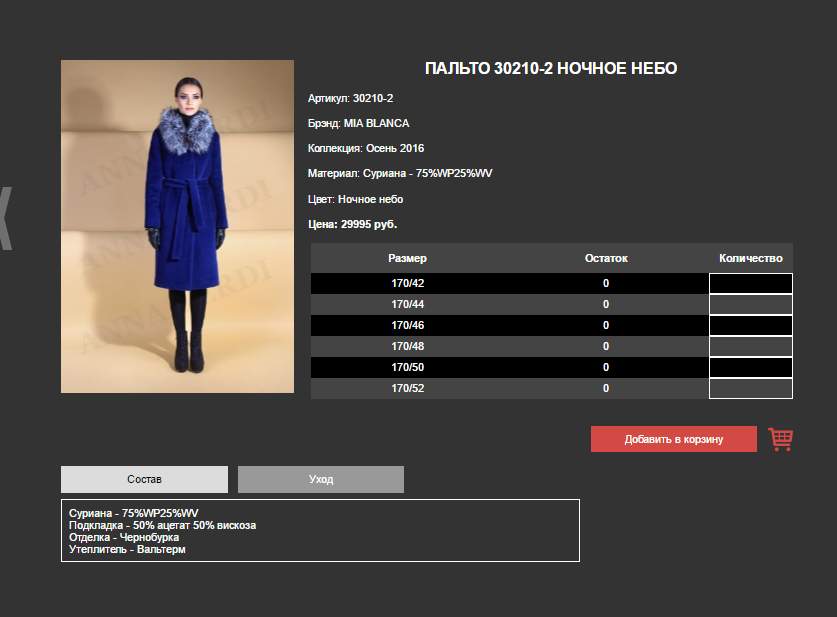Screen dimensions: 837x617
Task: Go to previous product with left arrow
Action: tap(5, 218)
